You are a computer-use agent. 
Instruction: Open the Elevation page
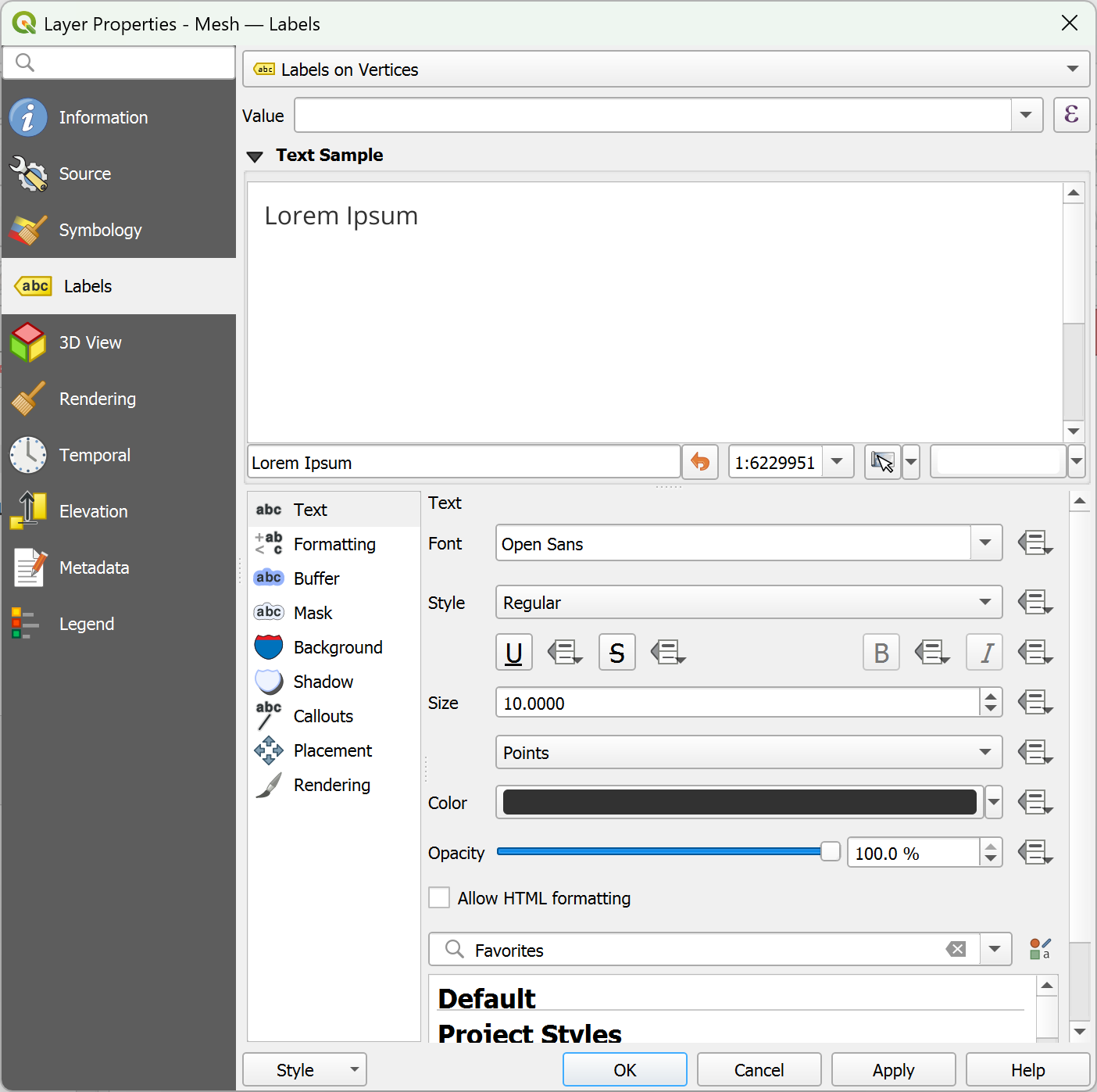[119, 511]
